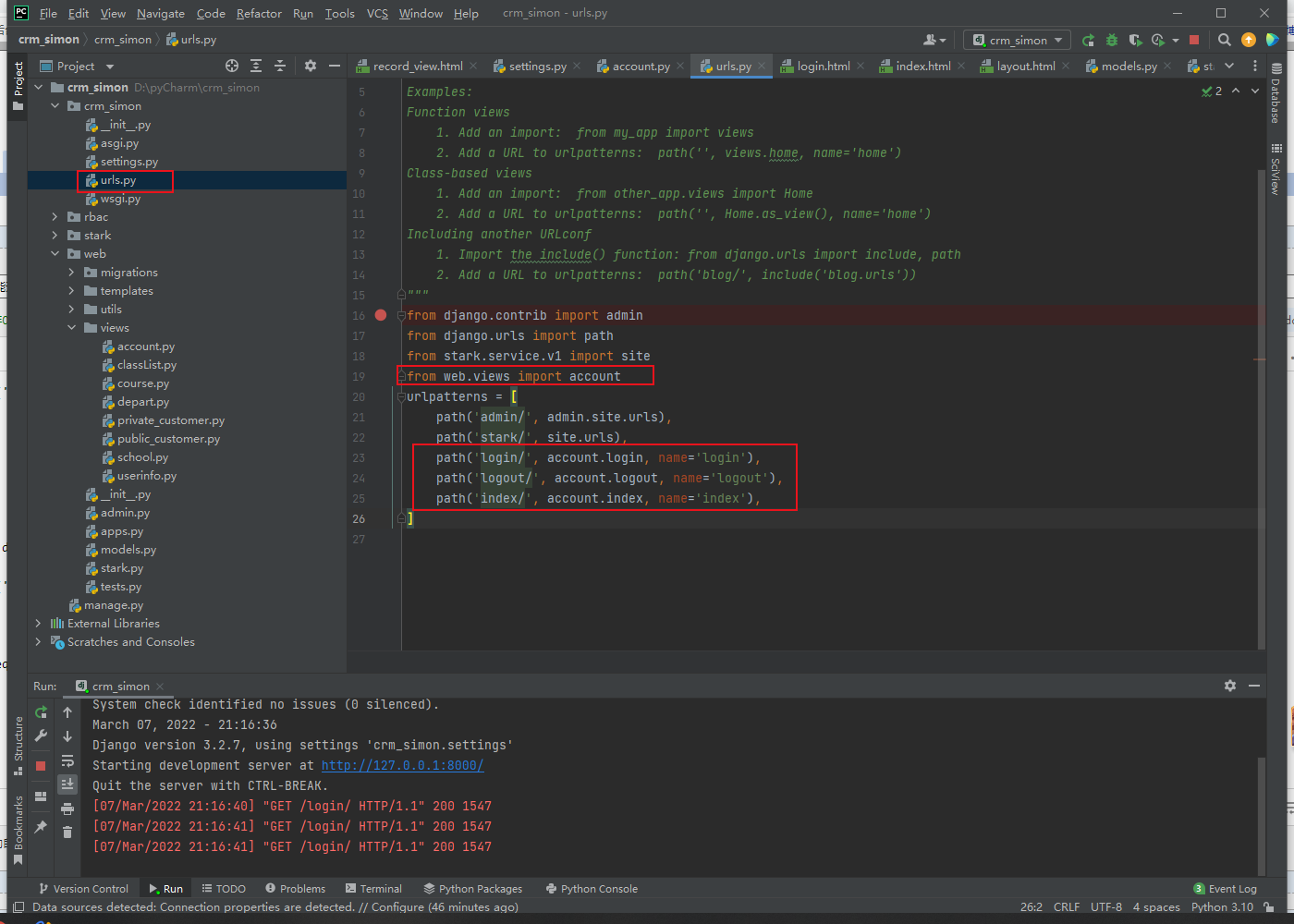Open the Refactor menu
The image size is (1294, 924).
click(259, 13)
